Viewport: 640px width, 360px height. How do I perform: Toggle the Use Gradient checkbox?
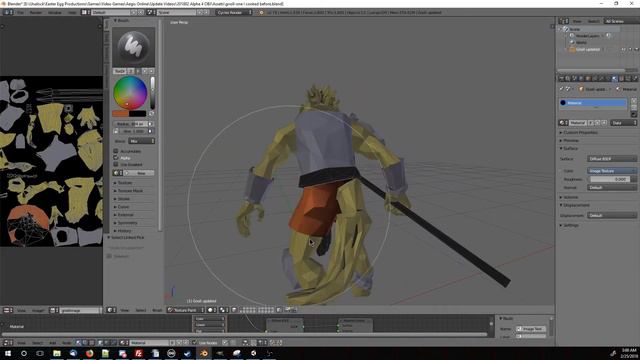point(116,164)
